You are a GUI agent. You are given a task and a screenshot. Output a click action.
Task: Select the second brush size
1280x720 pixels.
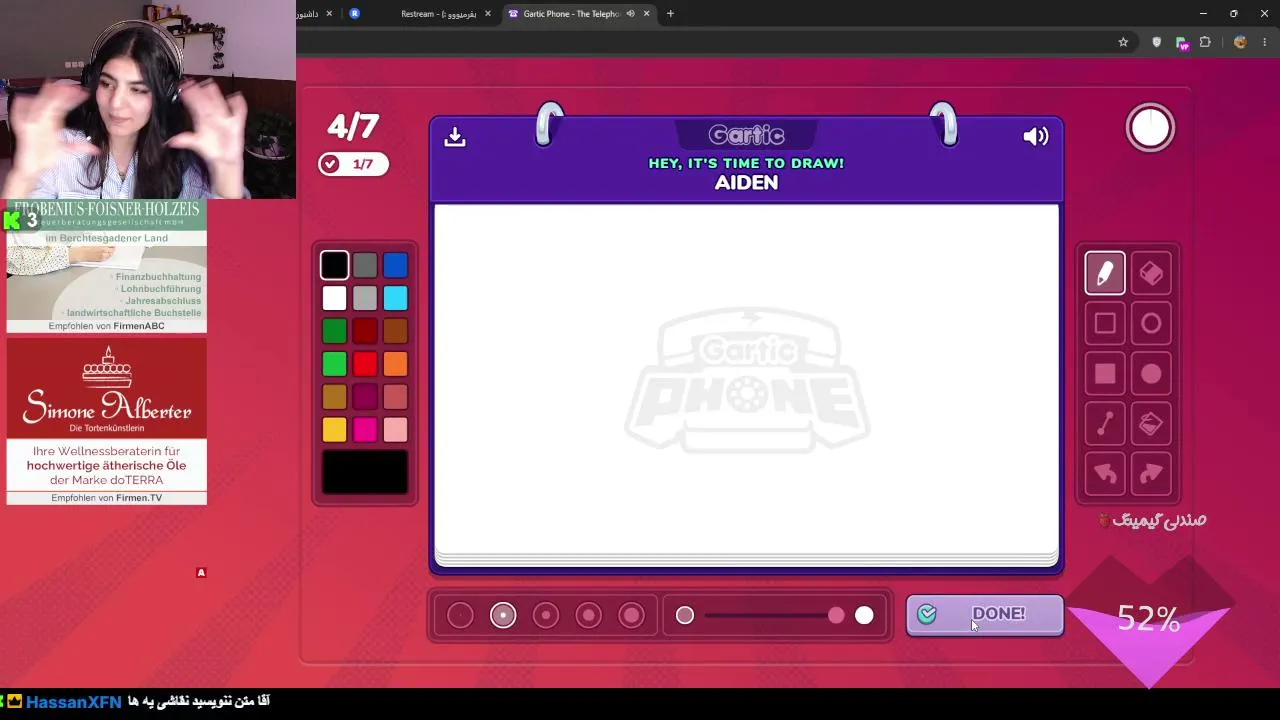503,615
